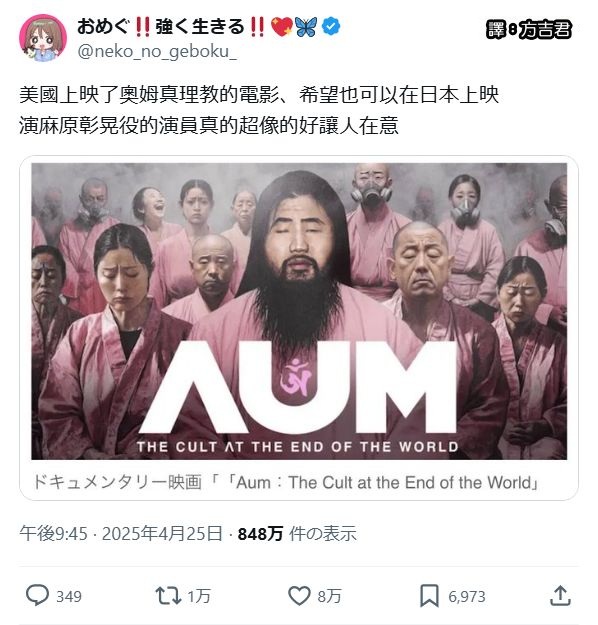Open the ドキュメンタリー映画 link card caption
598x625 pixels.
286,482
